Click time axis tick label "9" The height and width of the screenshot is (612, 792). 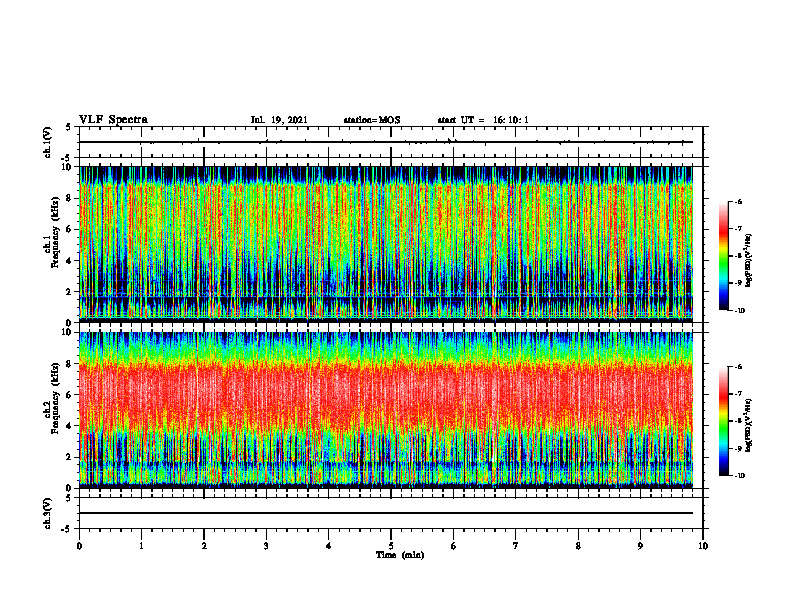point(640,546)
